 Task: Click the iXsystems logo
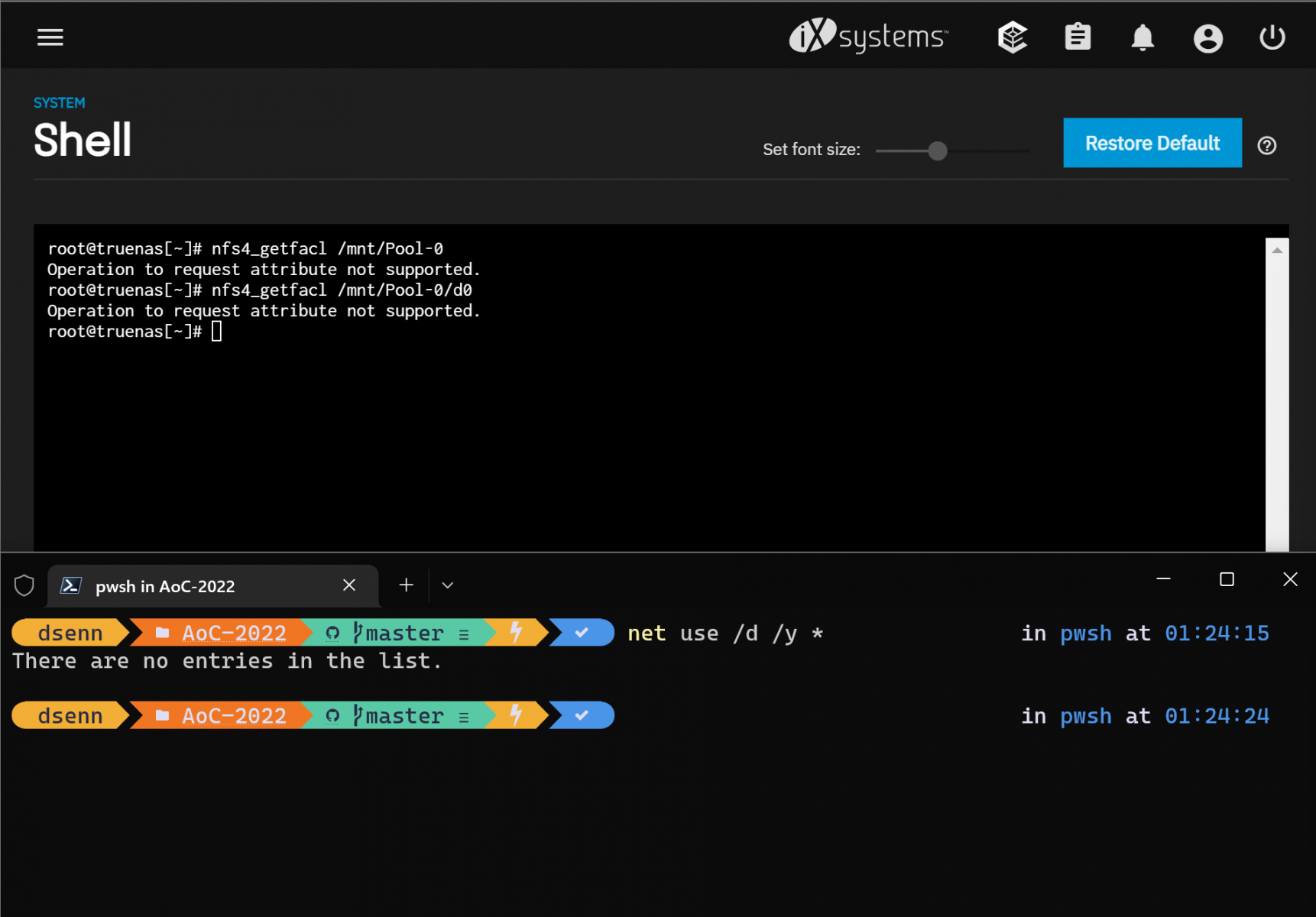point(868,36)
